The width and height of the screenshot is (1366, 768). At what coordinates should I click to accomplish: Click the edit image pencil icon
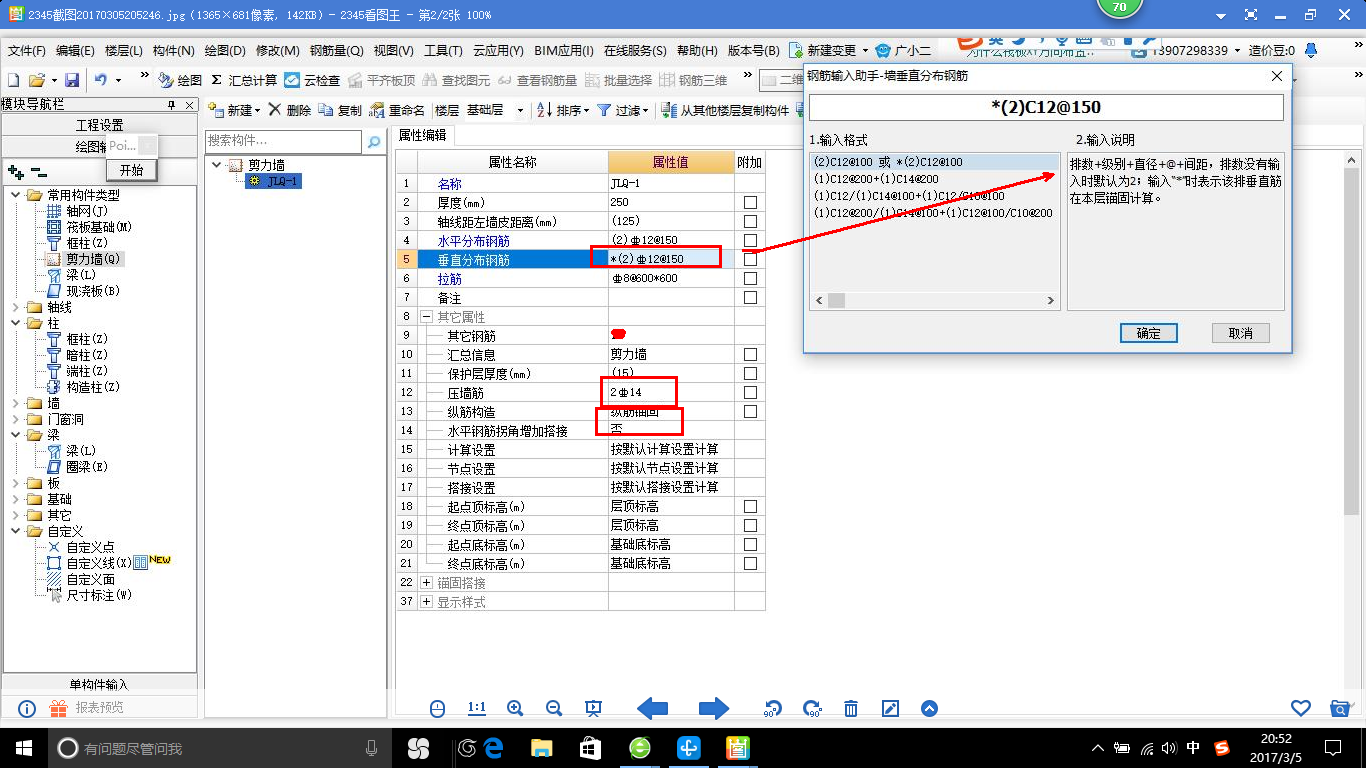[x=890, y=708]
